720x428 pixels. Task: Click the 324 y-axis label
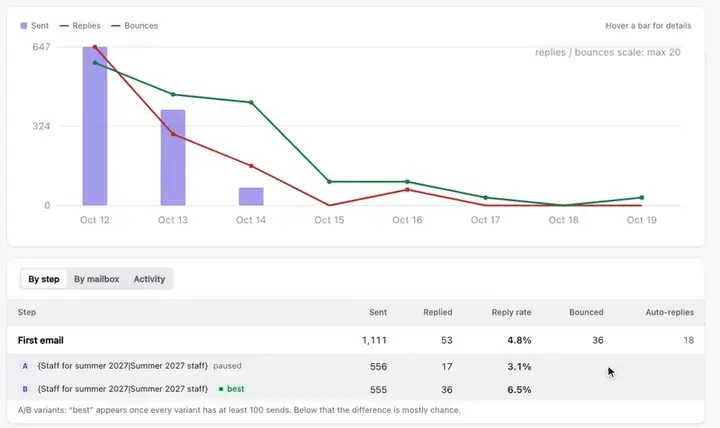tap(41, 126)
